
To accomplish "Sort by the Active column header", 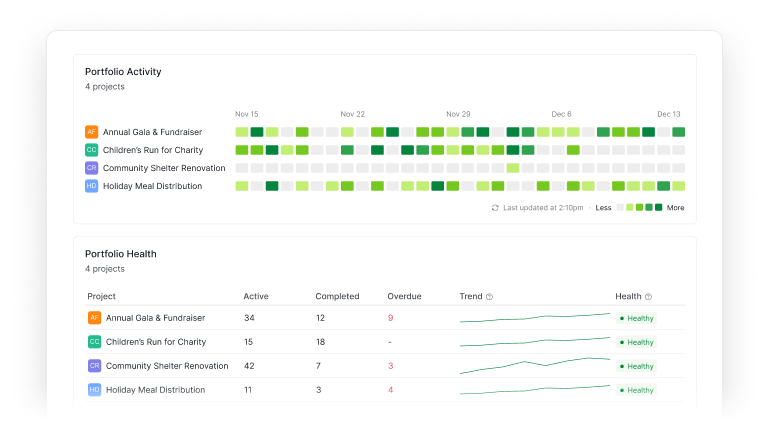I will (x=256, y=296).
